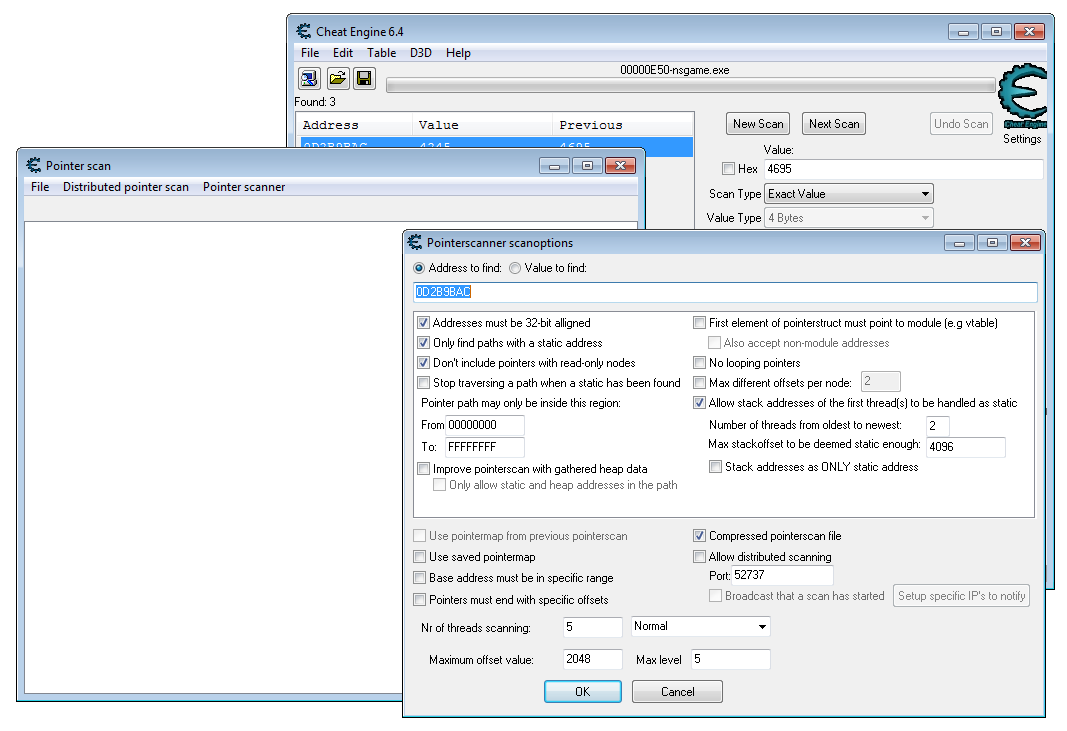1067x731 pixels.
Task: Click the 00000E50-nsgame.exe process label
Action: pos(674,69)
